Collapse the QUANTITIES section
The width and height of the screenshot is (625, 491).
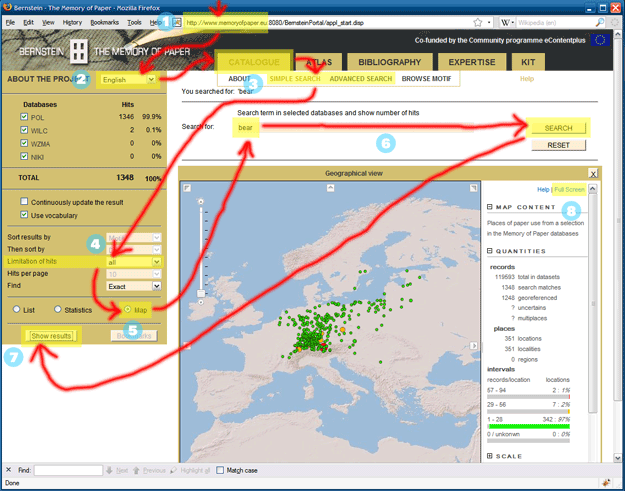pos(489,251)
